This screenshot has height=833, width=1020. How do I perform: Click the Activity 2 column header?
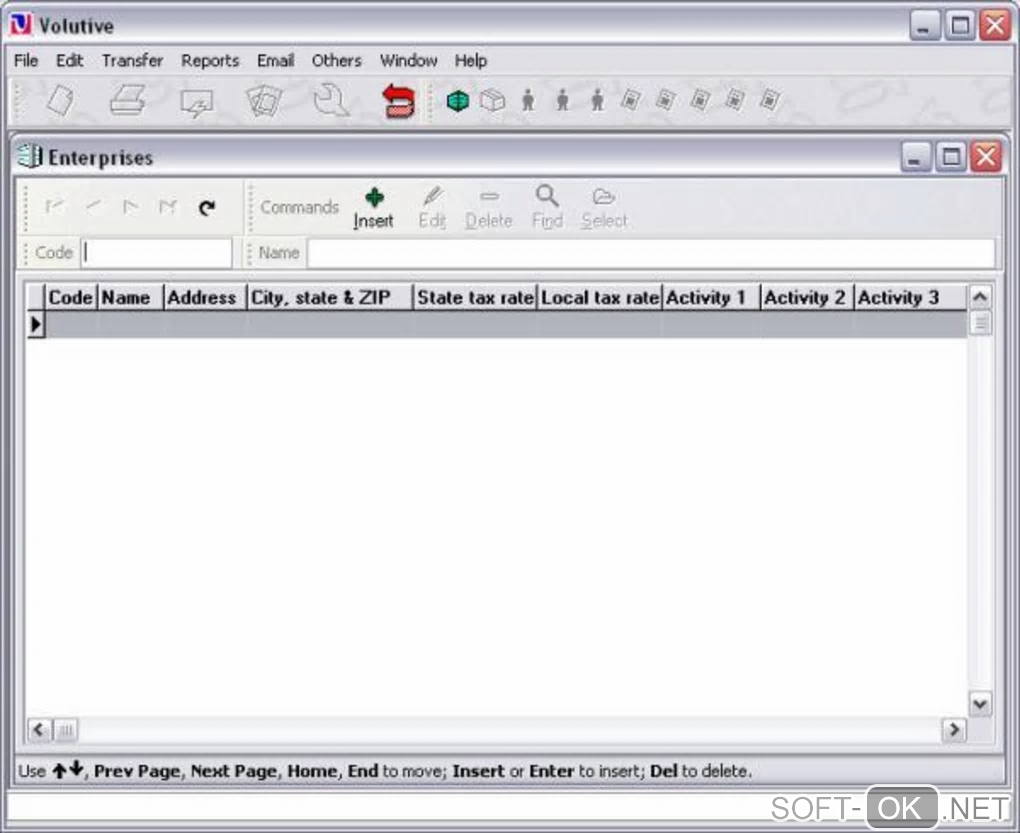(x=807, y=297)
